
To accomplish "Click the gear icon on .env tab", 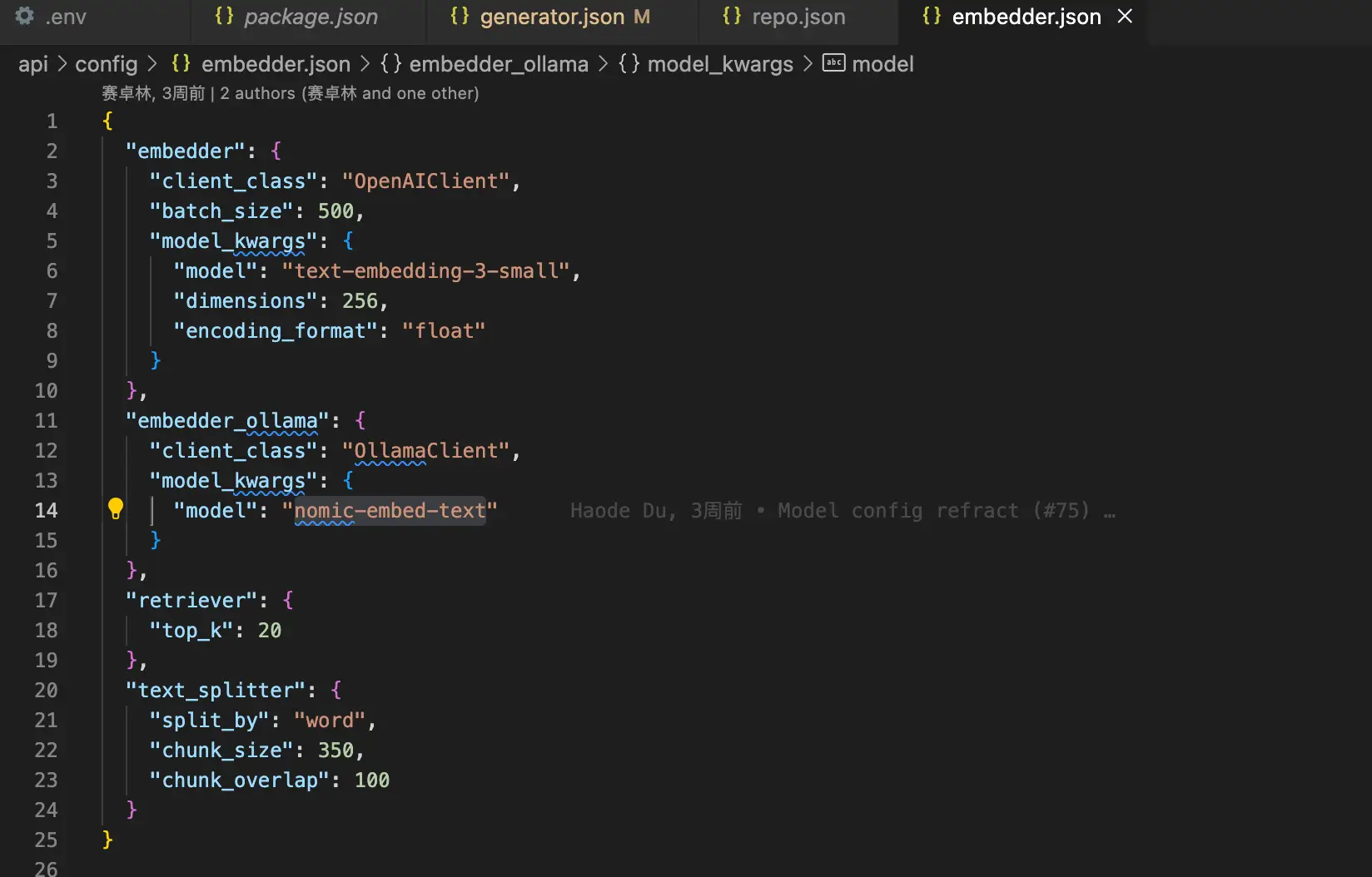I will tap(25, 16).
